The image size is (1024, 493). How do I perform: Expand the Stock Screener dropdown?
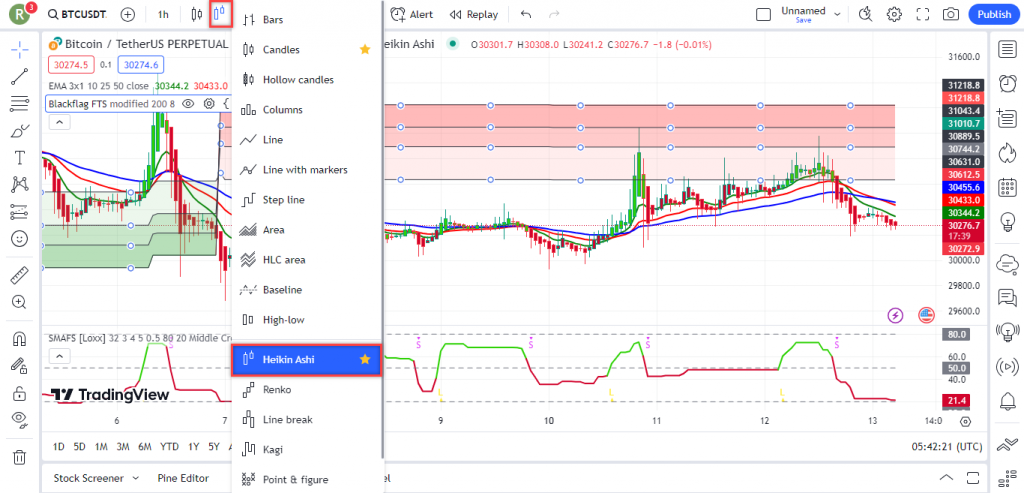[96, 478]
